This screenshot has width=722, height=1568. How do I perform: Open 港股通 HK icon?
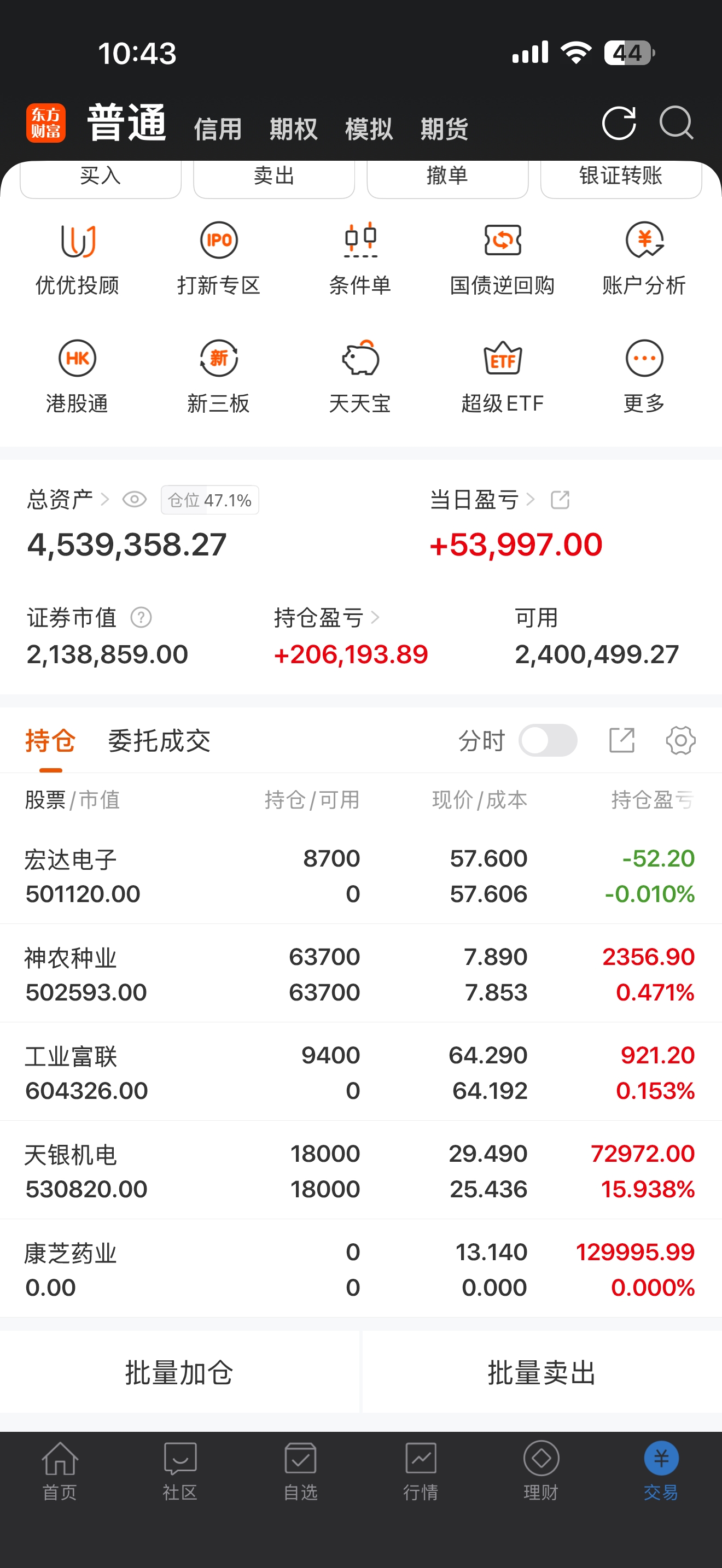click(x=77, y=359)
